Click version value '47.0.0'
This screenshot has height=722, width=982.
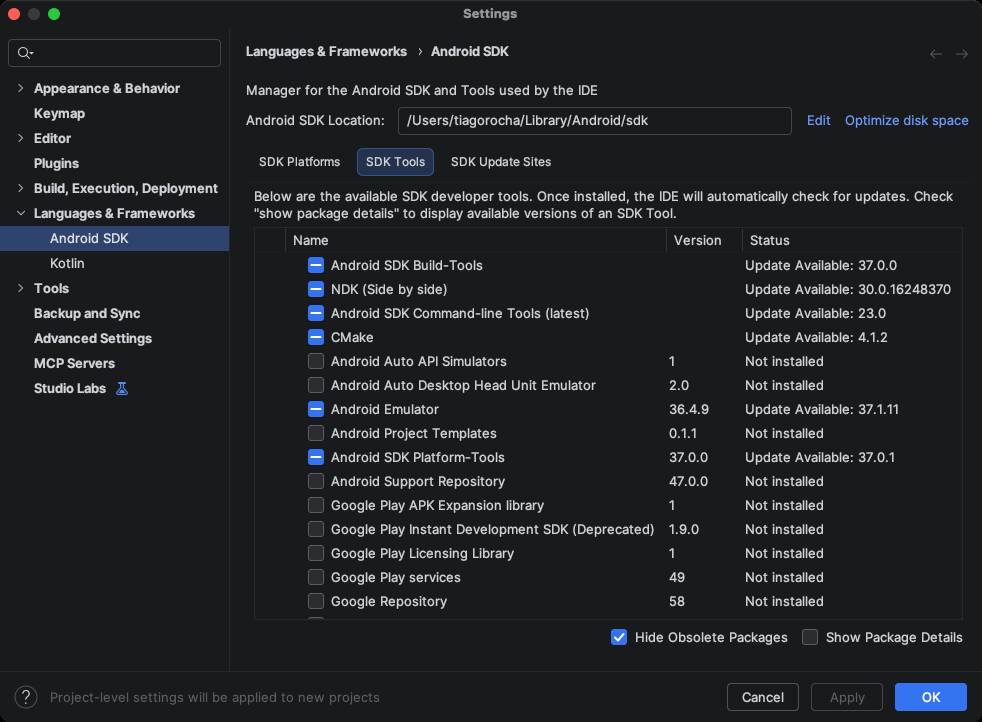pos(688,482)
